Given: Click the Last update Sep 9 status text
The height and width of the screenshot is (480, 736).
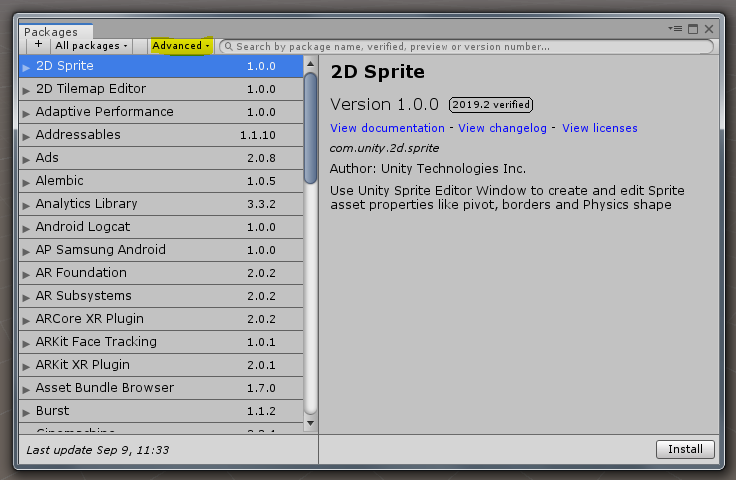Looking at the screenshot, I should pos(98,450).
